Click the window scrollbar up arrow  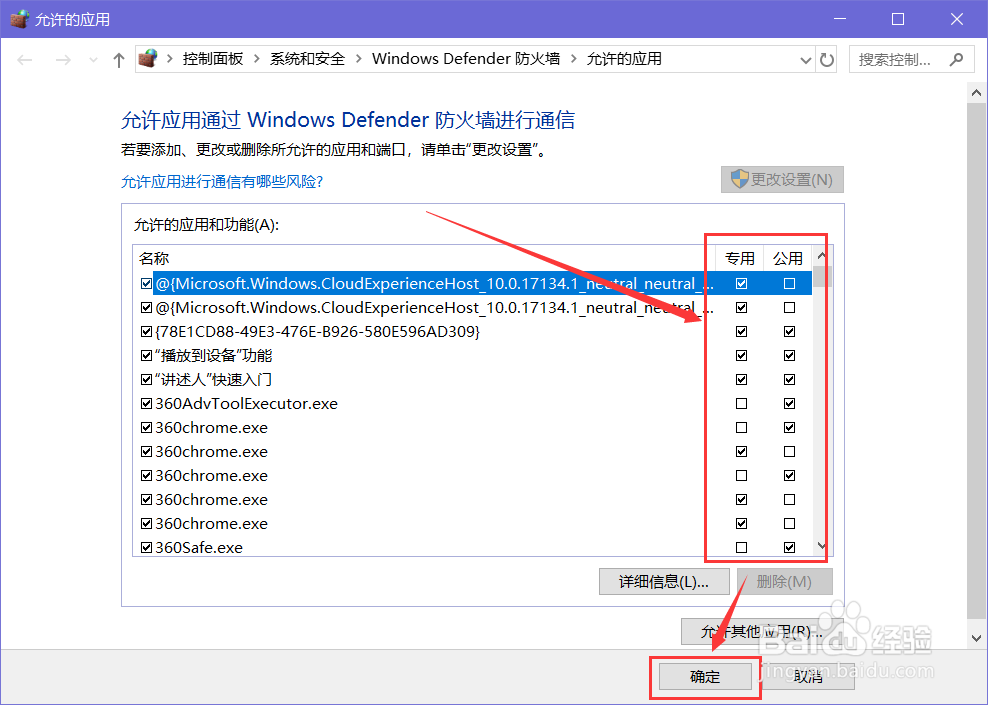[977, 94]
